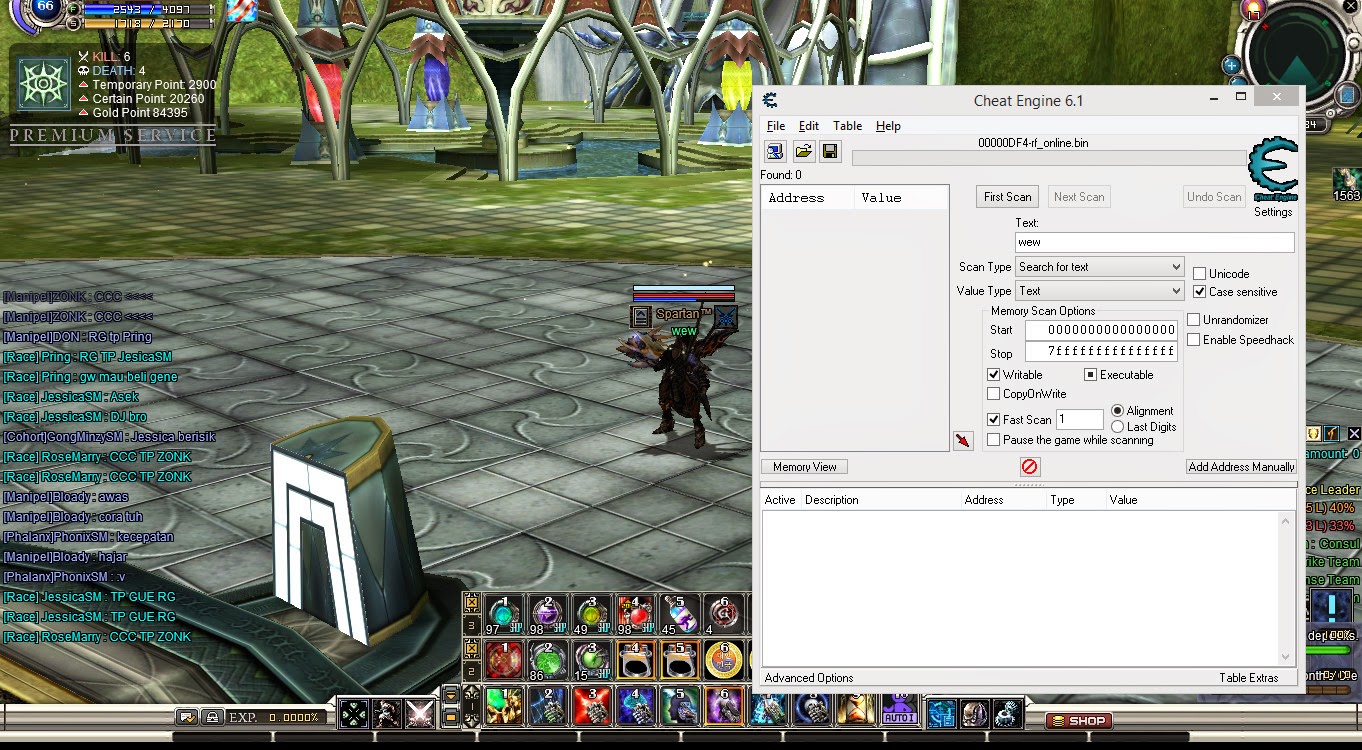Click the Stop address field
1362x750 pixels.
(x=1101, y=352)
